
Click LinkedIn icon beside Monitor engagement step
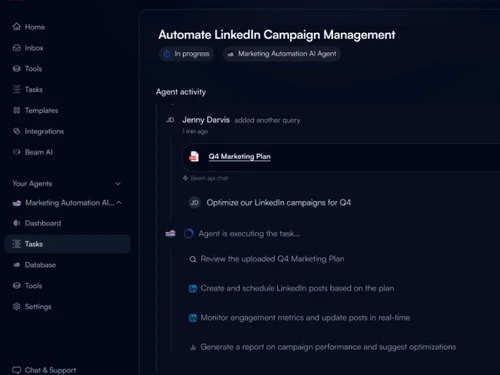[x=193, y=318]
